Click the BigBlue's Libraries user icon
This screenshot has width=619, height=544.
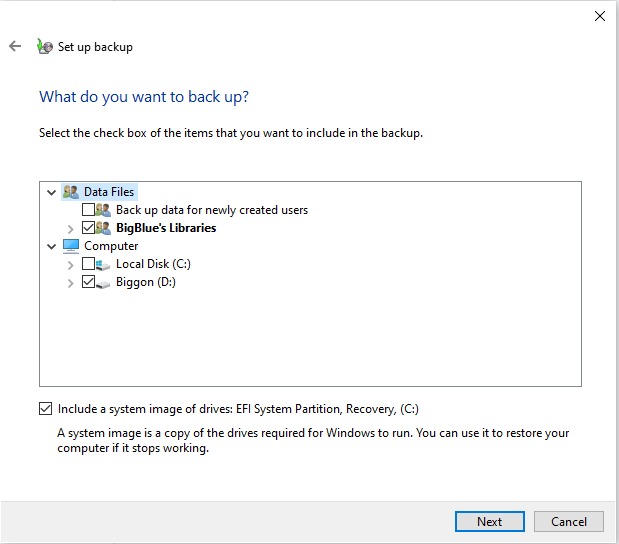click(104, 228)
